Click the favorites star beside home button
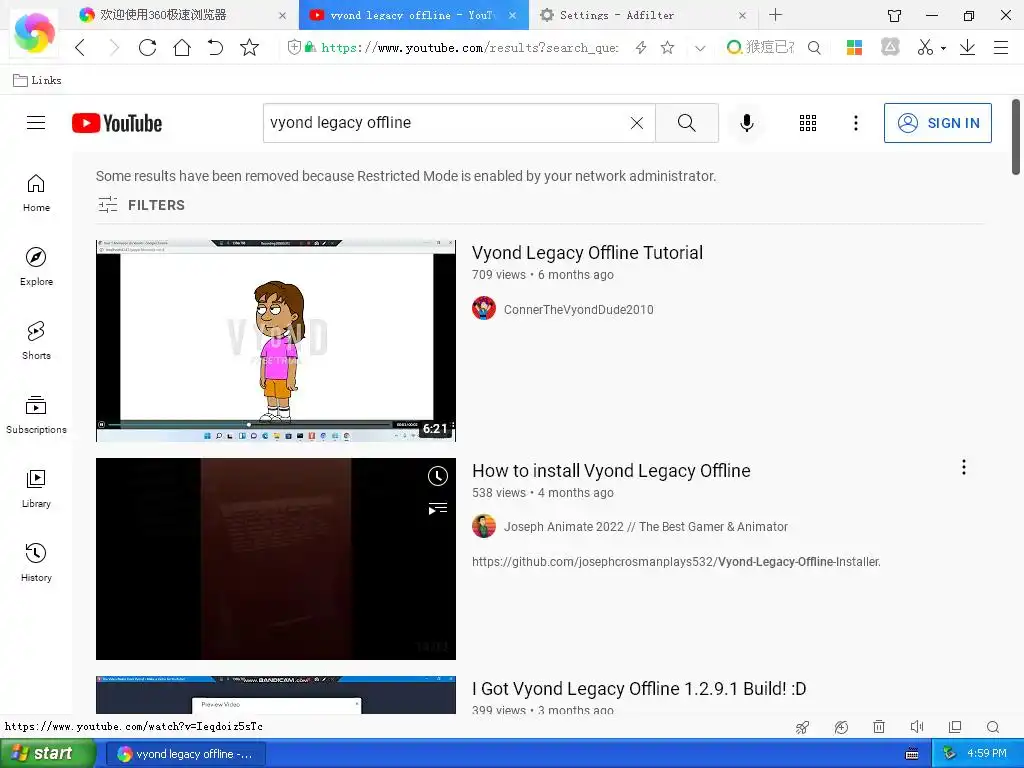Viewport: 1024px width, 768px height. click(249, 47)
